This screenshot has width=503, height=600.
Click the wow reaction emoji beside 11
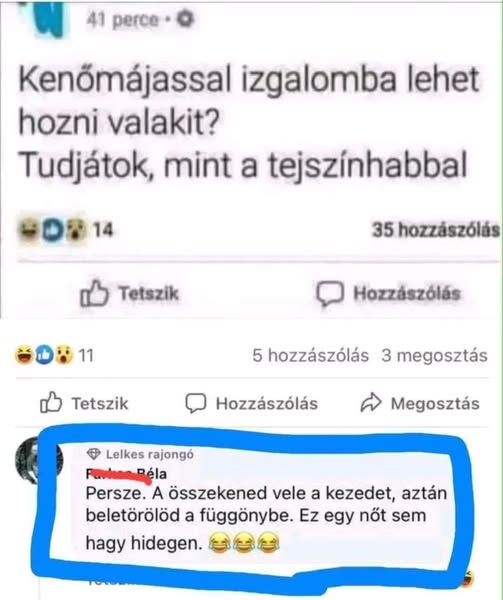pyautogui.click(x=64, y=355)
